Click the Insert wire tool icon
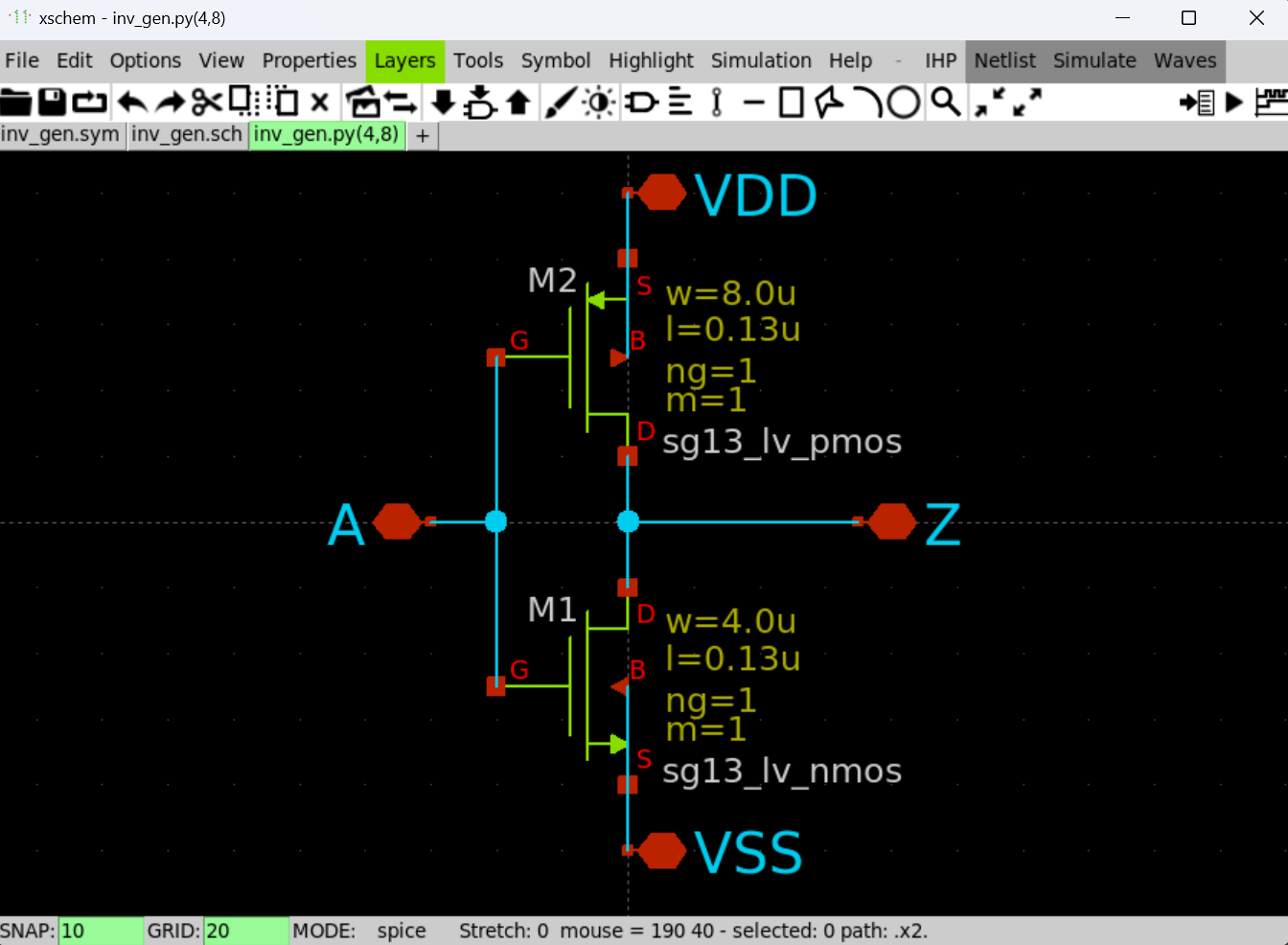The width and height of the screenshot is (1288, 945). [753, 102]
